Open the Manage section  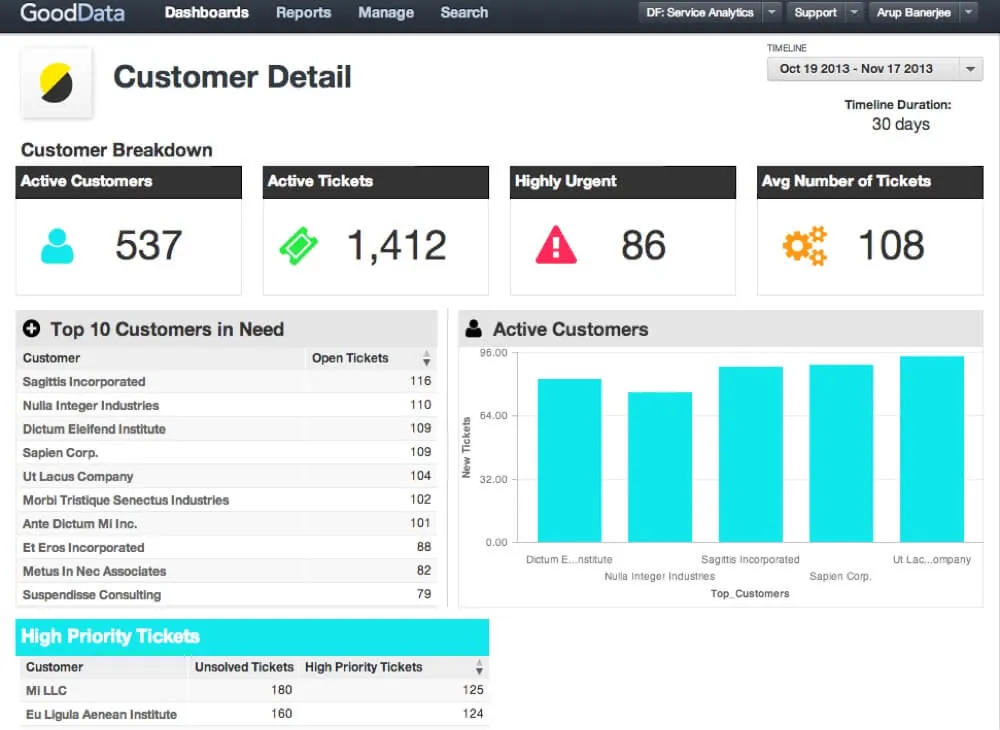[x=386, y=13]
